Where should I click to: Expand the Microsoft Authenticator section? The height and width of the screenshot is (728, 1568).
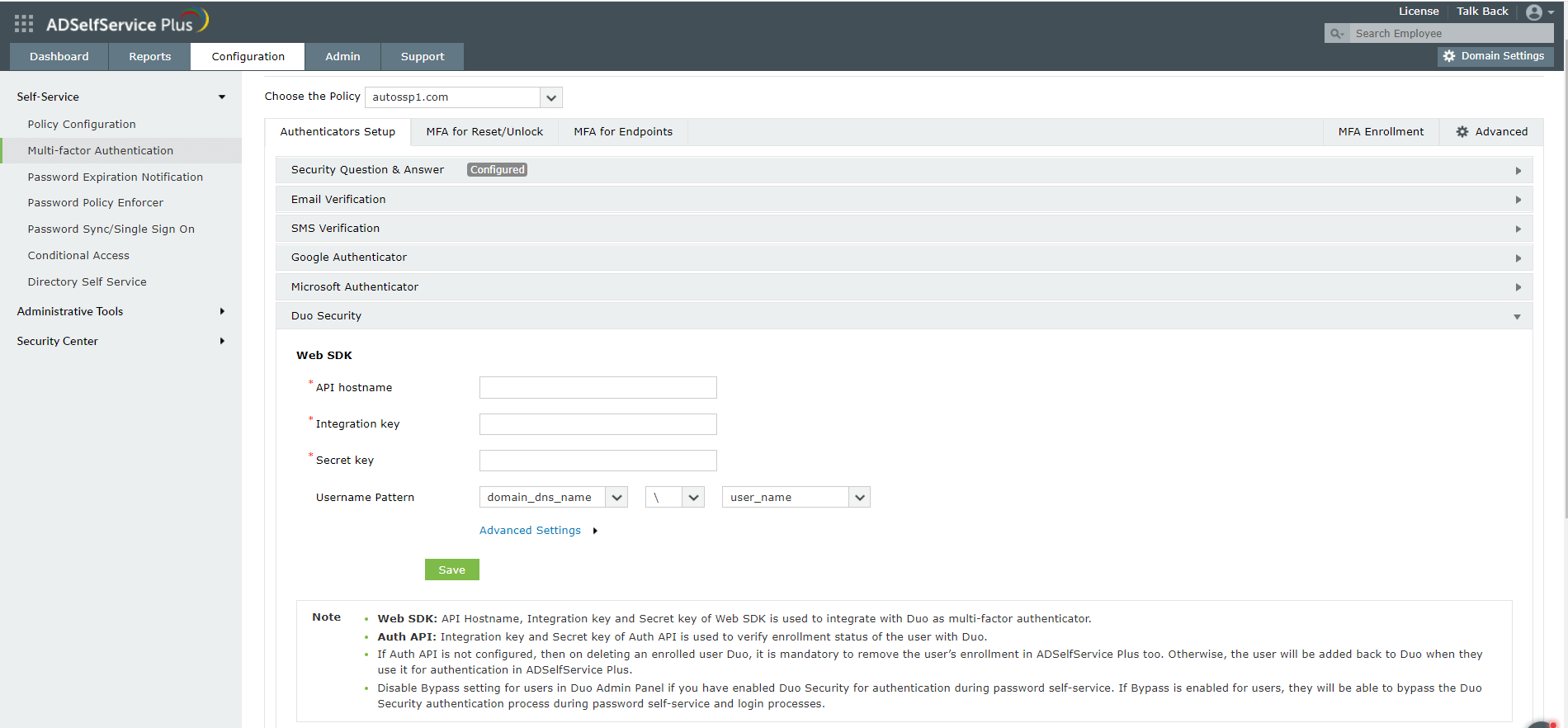tap(904, 287)
